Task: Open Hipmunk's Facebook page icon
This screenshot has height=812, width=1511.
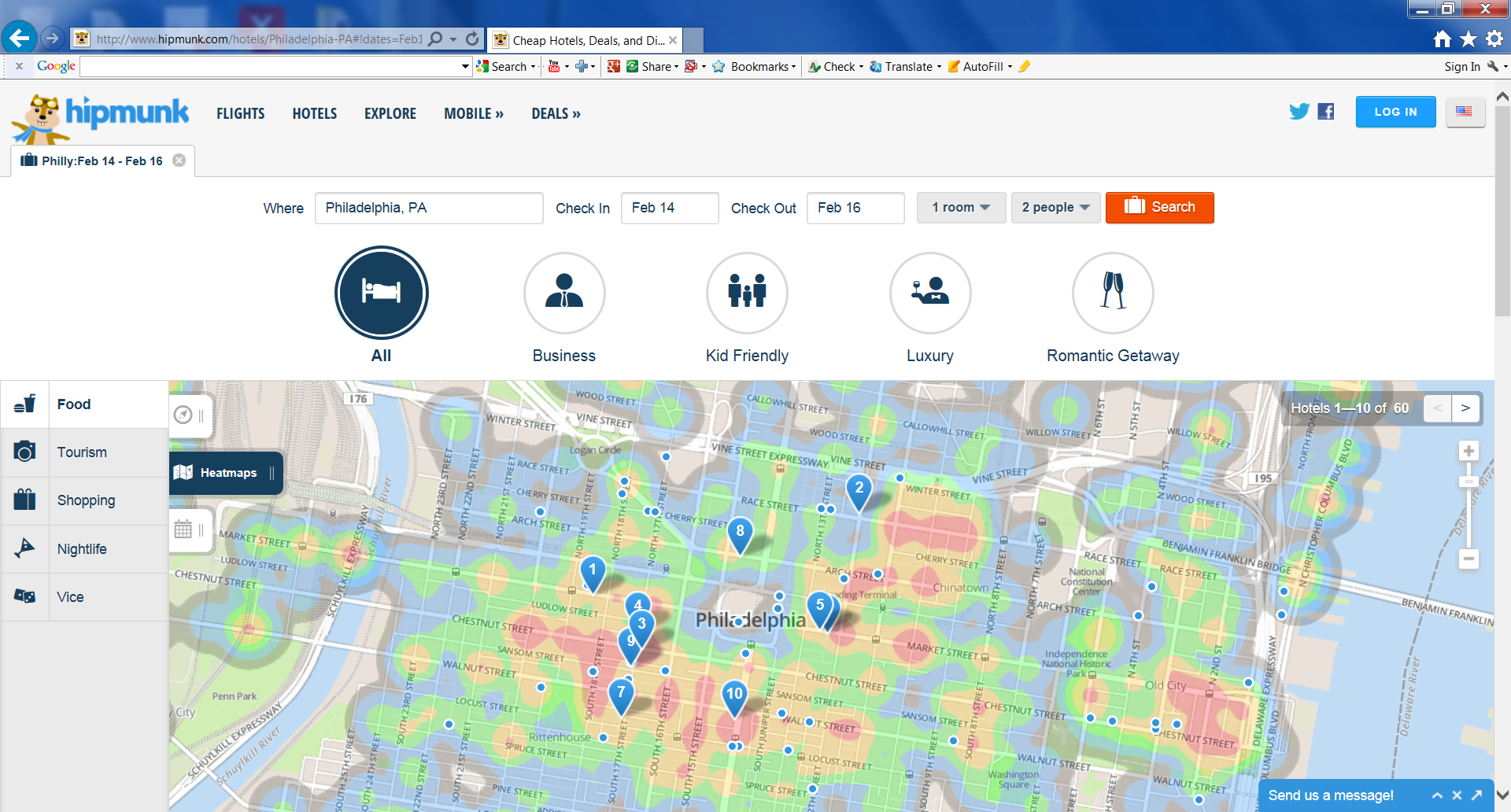Action: pyautogui.click(x=1326, y=112)
